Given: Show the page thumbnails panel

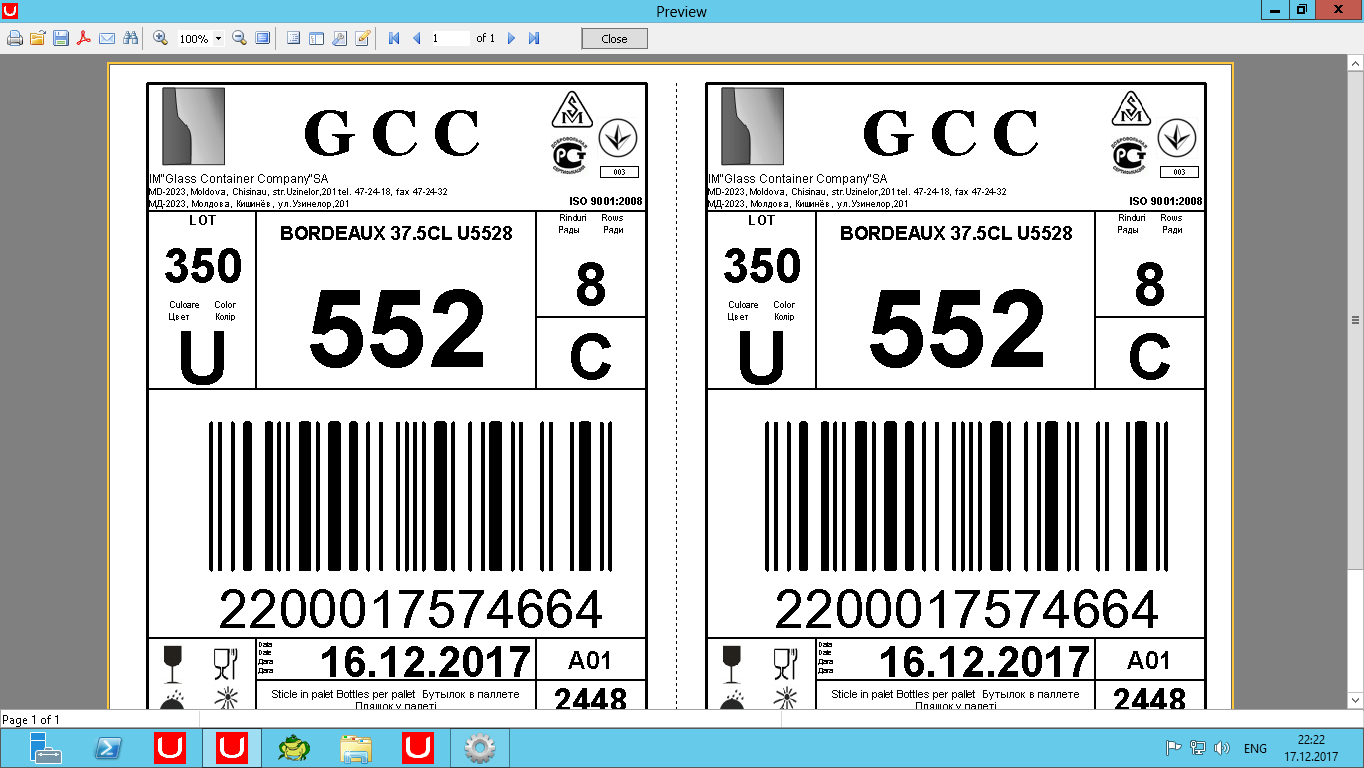Looking at the screenshot, I should pyautogui.click(x=317, y=38).
